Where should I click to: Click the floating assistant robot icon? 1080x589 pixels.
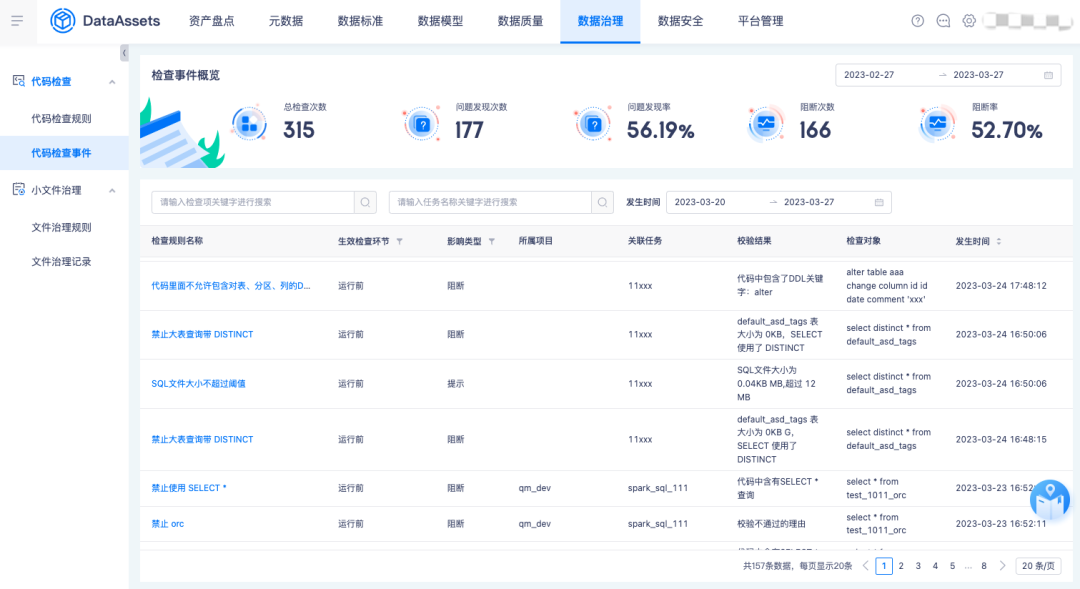[1050, 499]
